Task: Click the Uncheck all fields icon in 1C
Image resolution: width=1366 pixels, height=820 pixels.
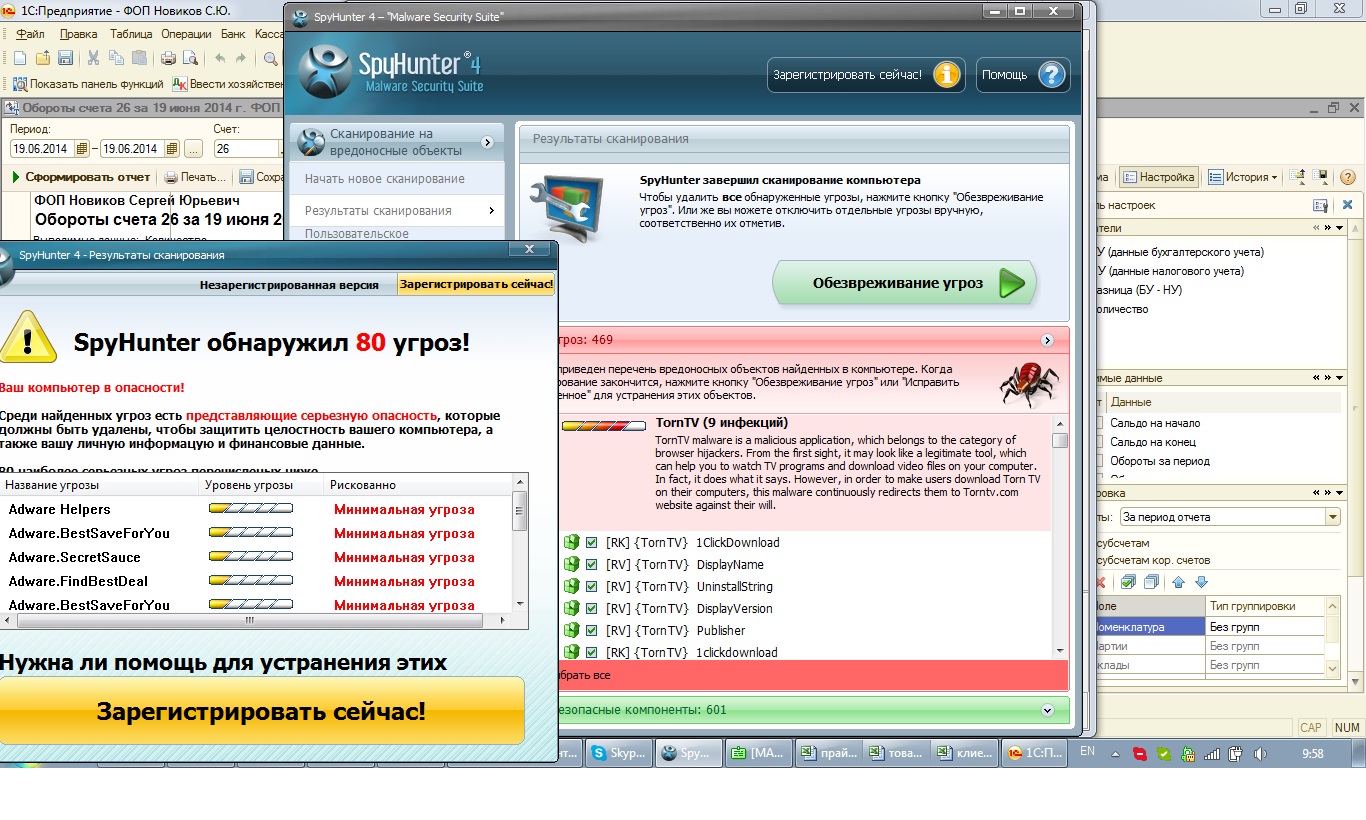Action: point(1151,582)
